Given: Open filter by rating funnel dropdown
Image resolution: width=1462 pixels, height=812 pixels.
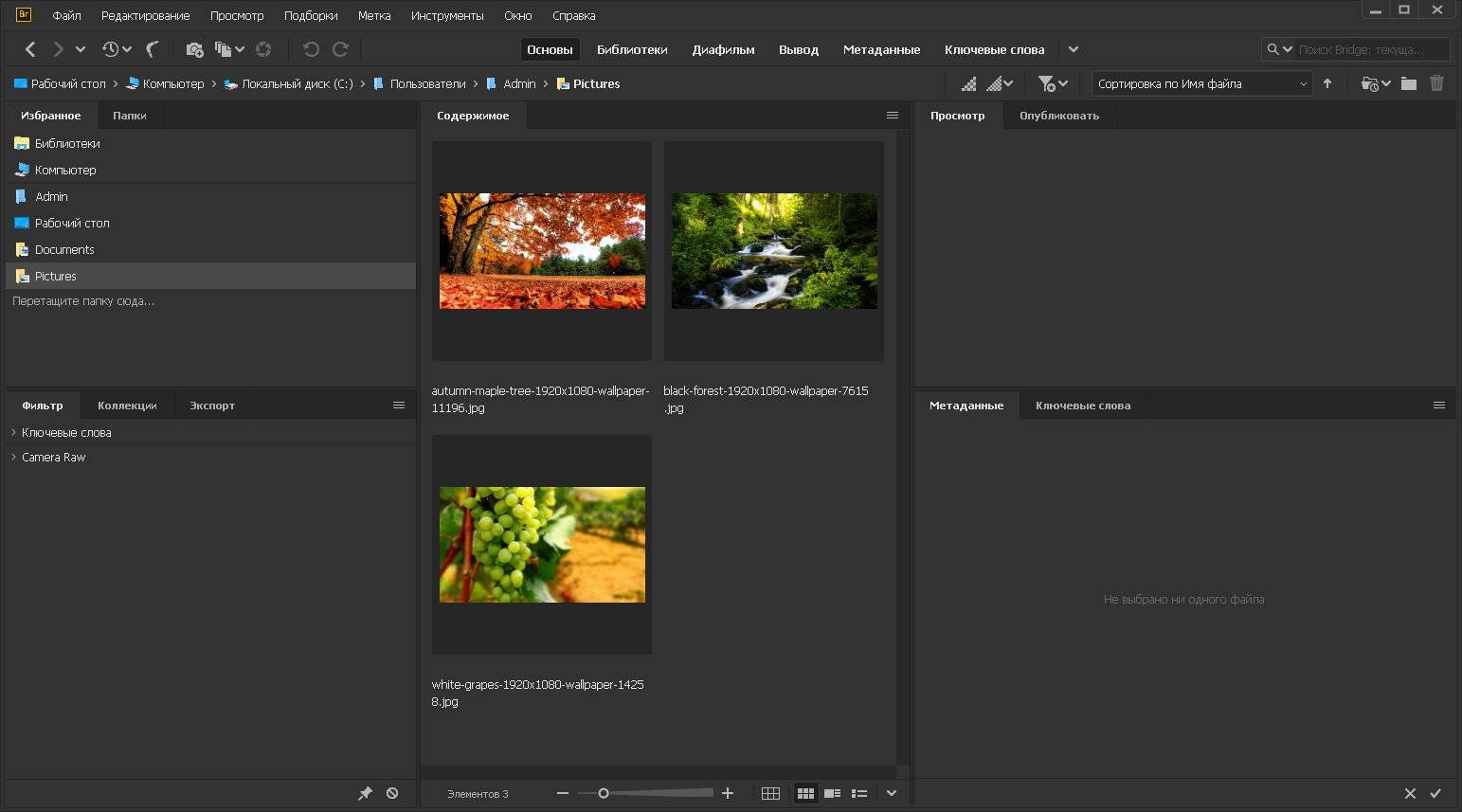Looking at the screenshot, I should pyautogui.click(x=1053, y=83).
